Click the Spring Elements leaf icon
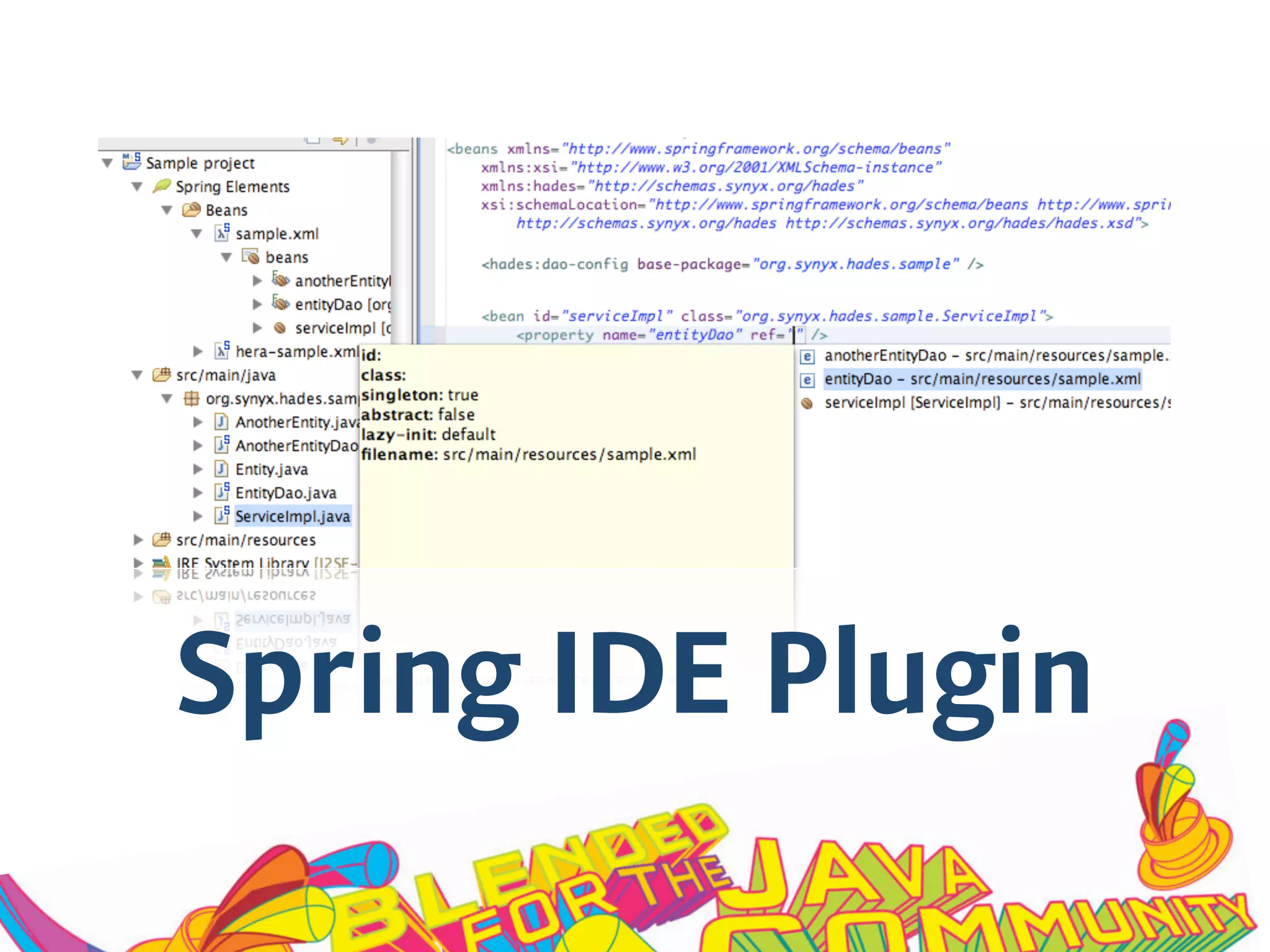The image size is (1270, 952). [162, 185]
